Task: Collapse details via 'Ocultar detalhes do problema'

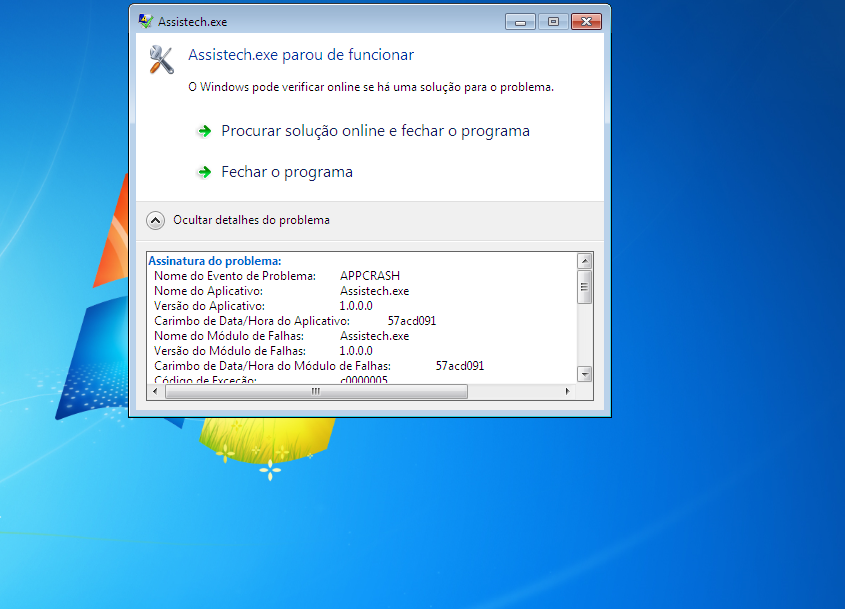Action: coord(251,220)
